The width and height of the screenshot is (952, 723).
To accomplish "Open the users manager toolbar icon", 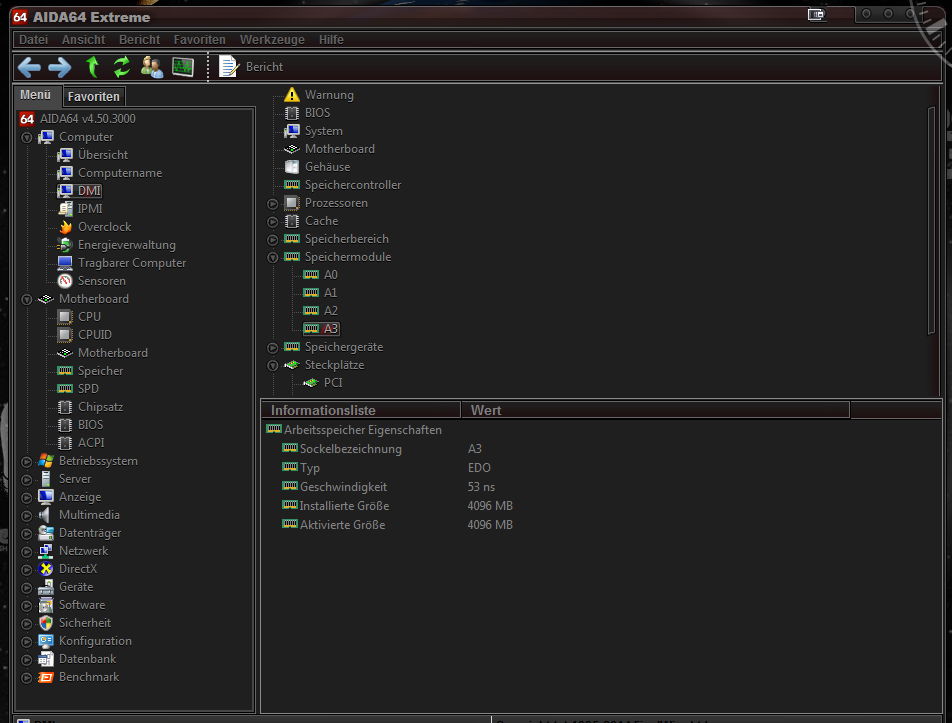I will (152, 67).
